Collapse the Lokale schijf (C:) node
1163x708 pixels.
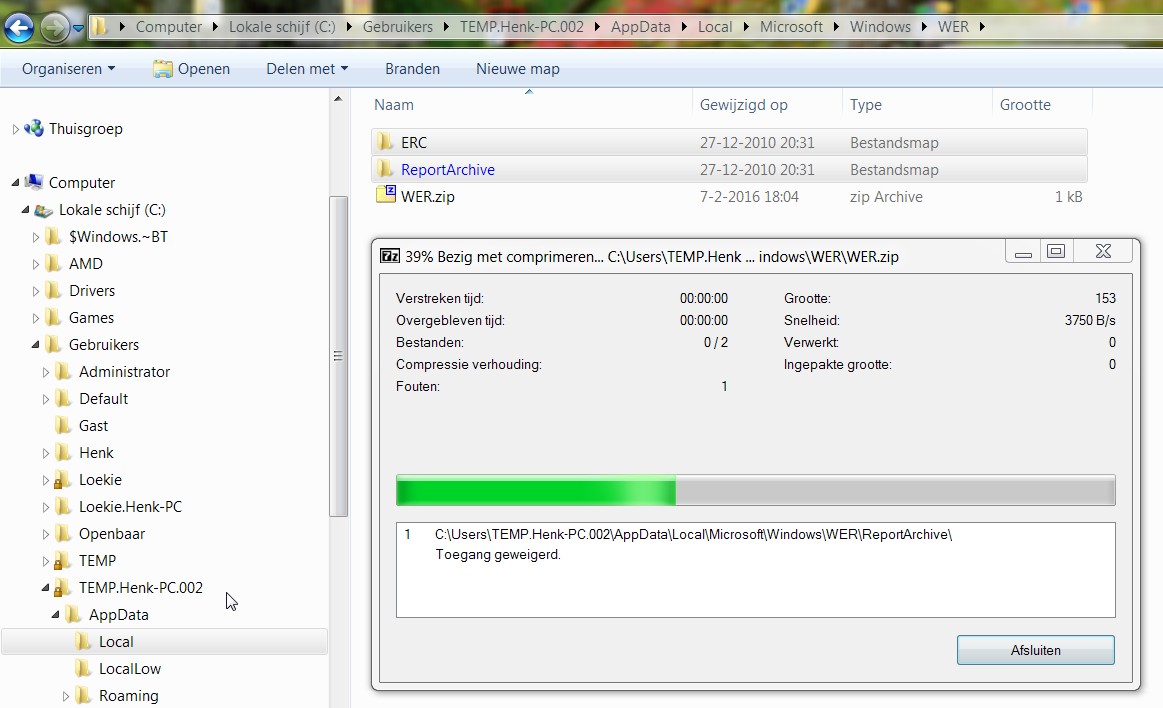click(x=25, y=210)
